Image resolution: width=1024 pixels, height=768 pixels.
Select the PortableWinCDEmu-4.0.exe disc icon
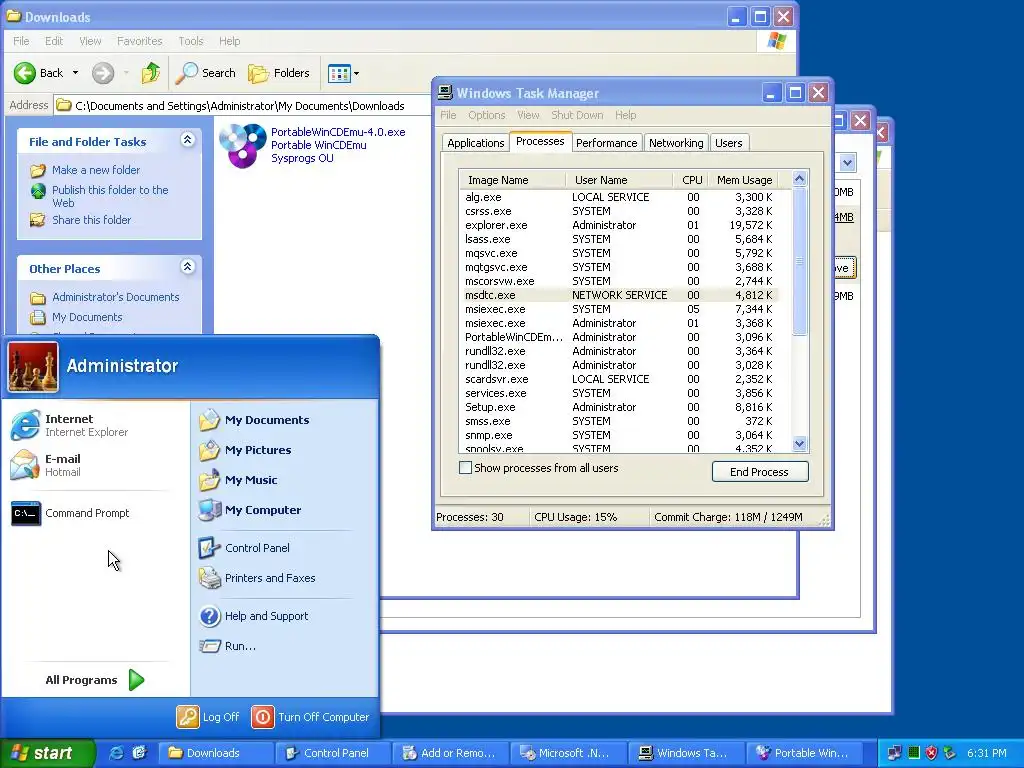click(x=242, y=146)
